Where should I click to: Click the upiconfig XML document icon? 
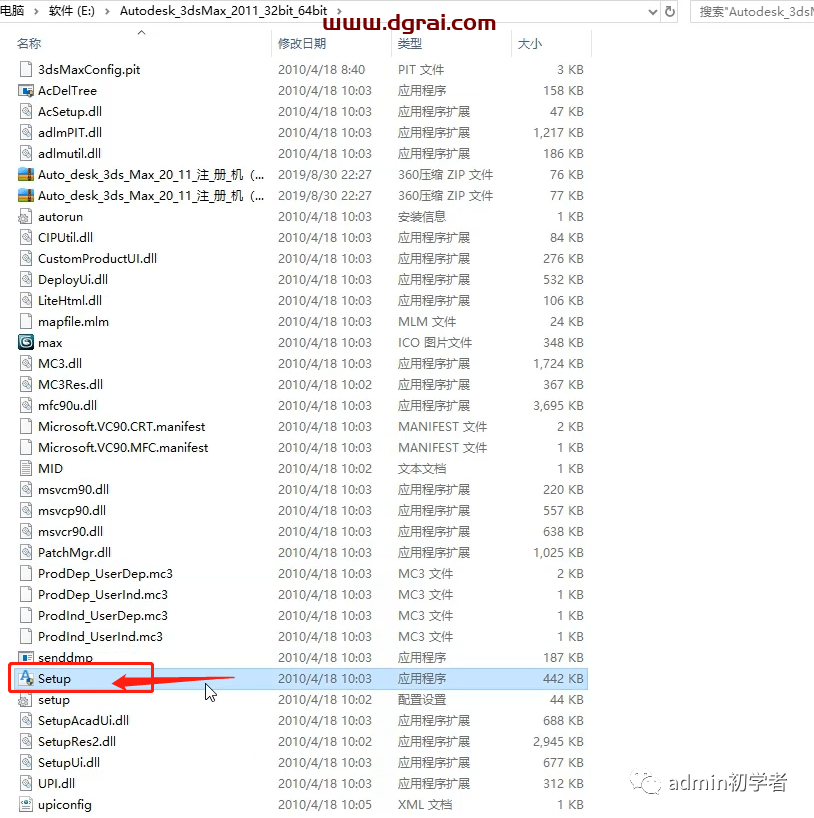(x=26, y=804)
